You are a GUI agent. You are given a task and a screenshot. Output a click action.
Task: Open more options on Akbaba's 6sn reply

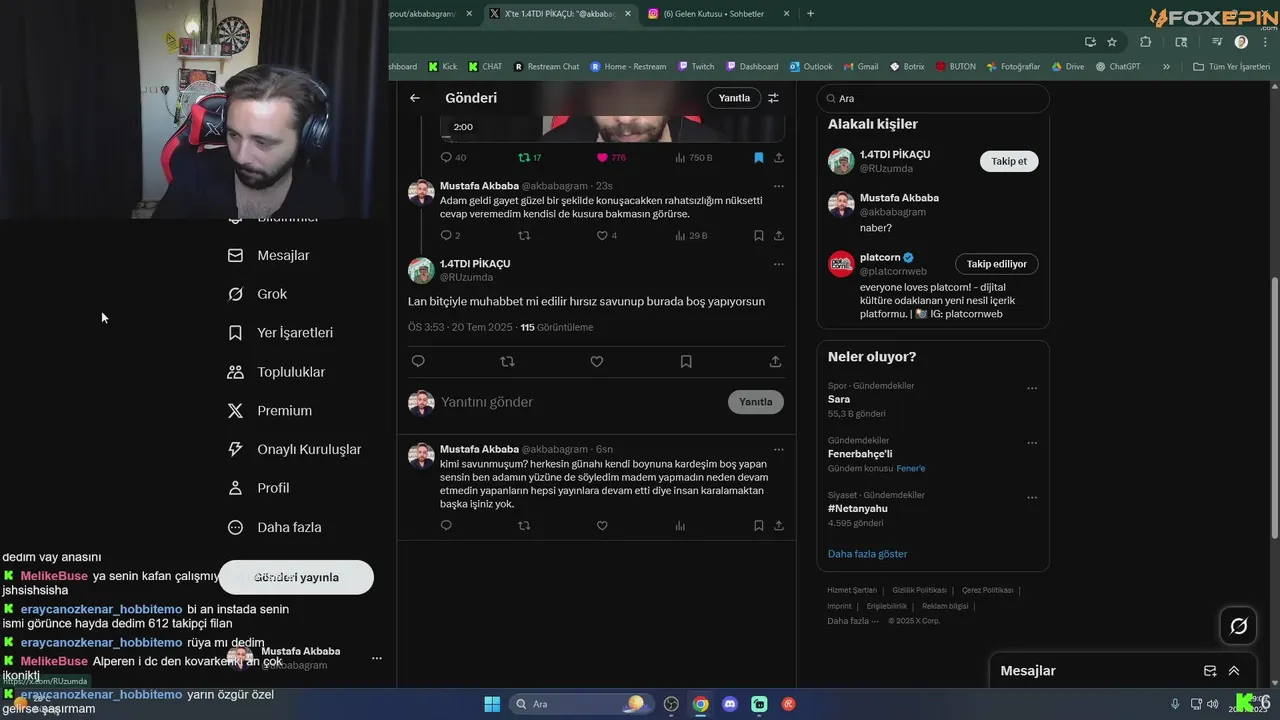(x=779, y=450)
